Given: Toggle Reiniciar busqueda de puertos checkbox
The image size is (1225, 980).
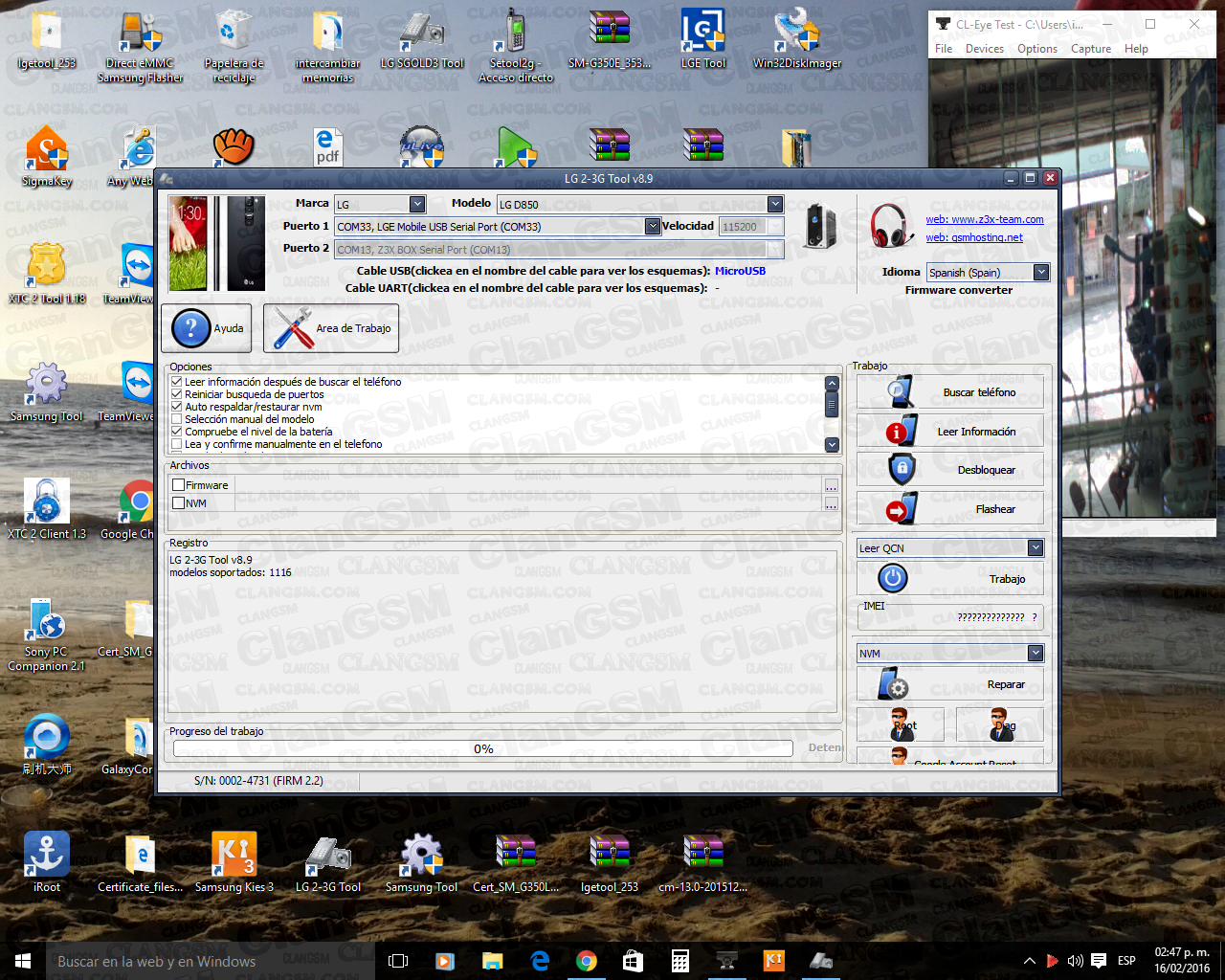Looking at the screenshot, I should [x=177, y=394].
